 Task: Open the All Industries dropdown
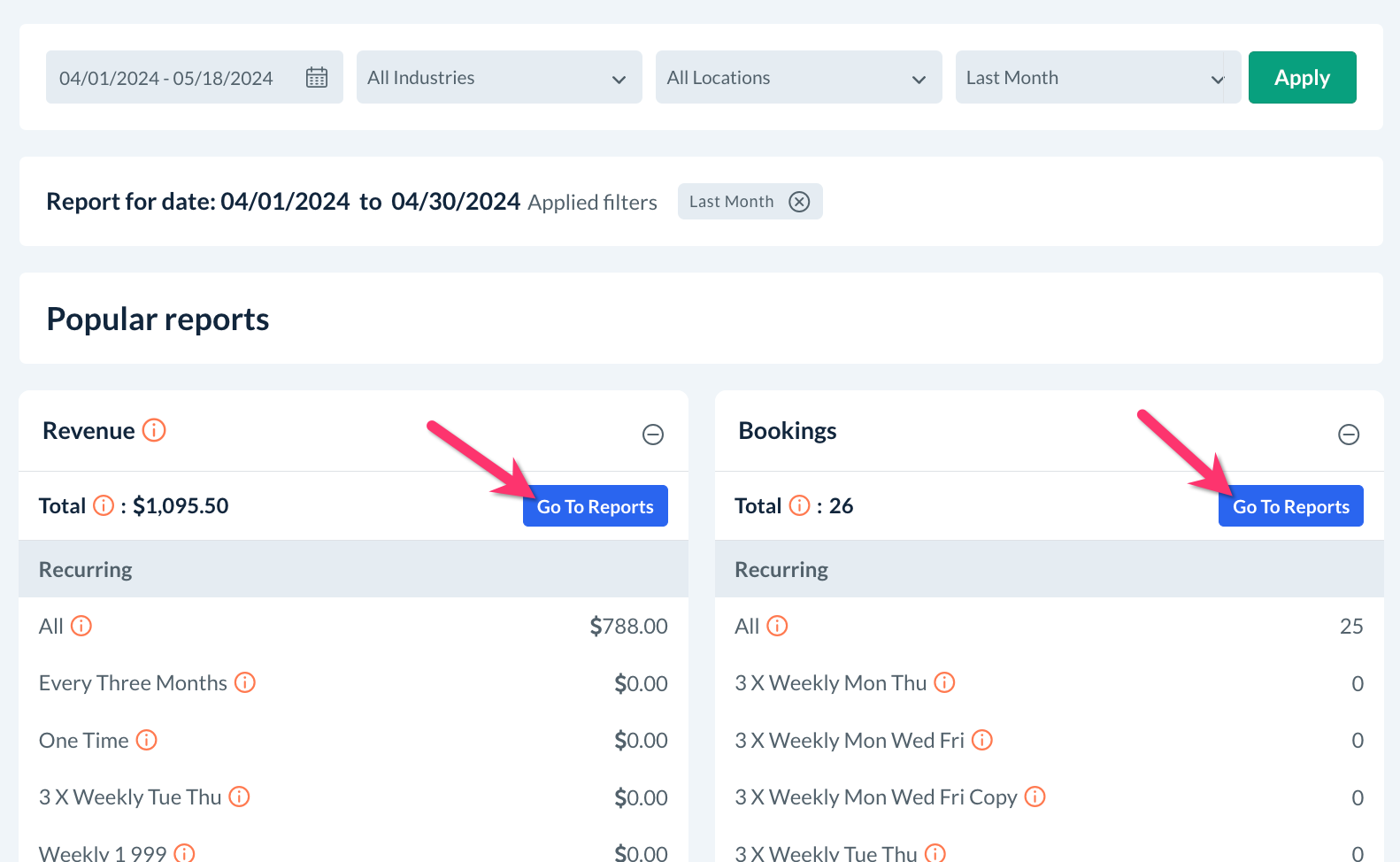[x=499, y=78]
